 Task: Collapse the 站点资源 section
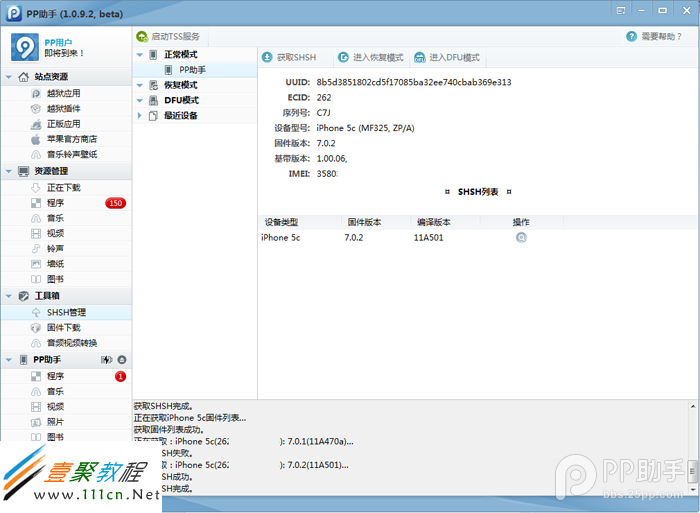[x=8, y=77]
